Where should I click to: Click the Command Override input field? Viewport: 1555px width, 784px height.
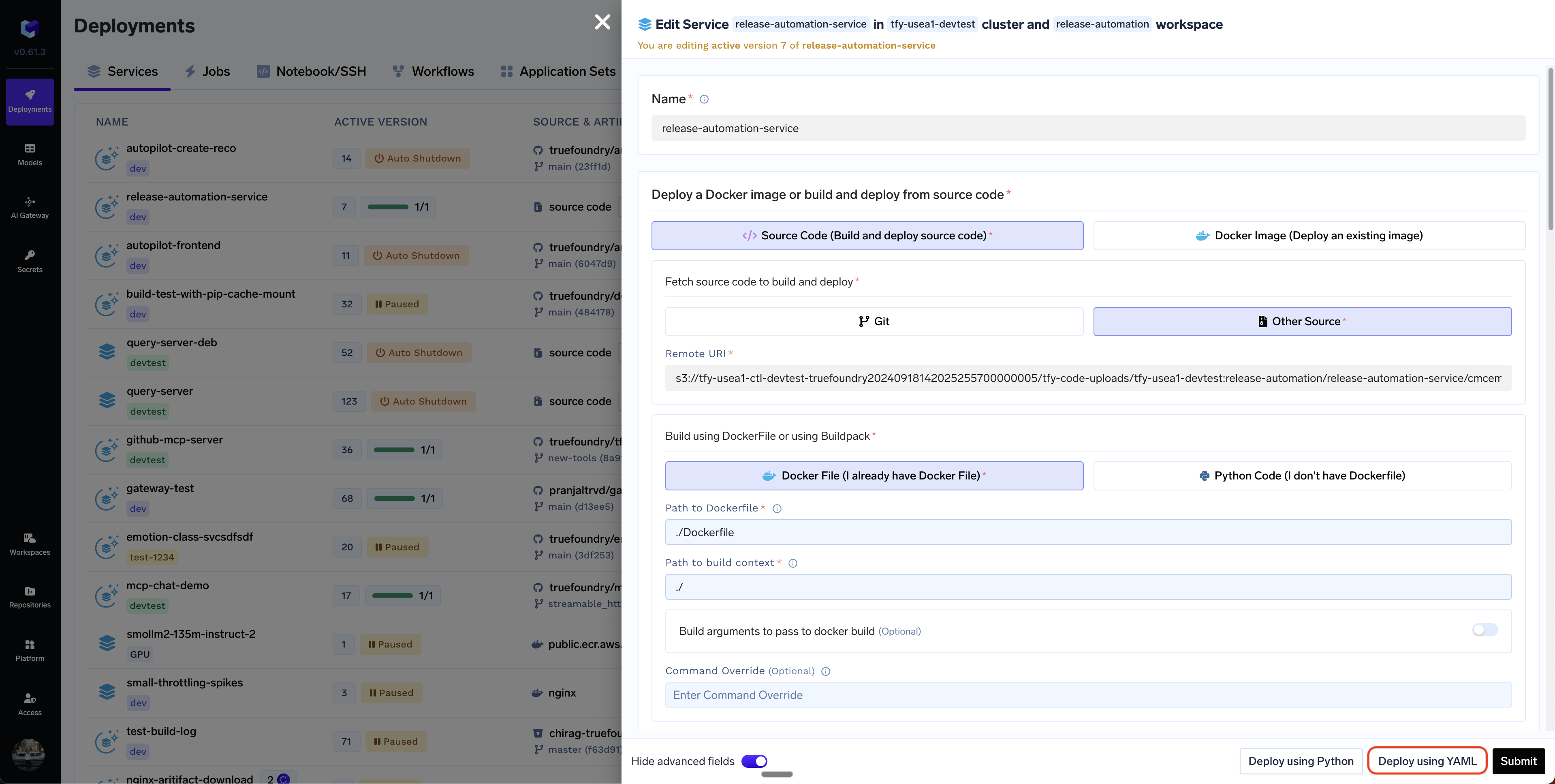(x=1088, y=695)
